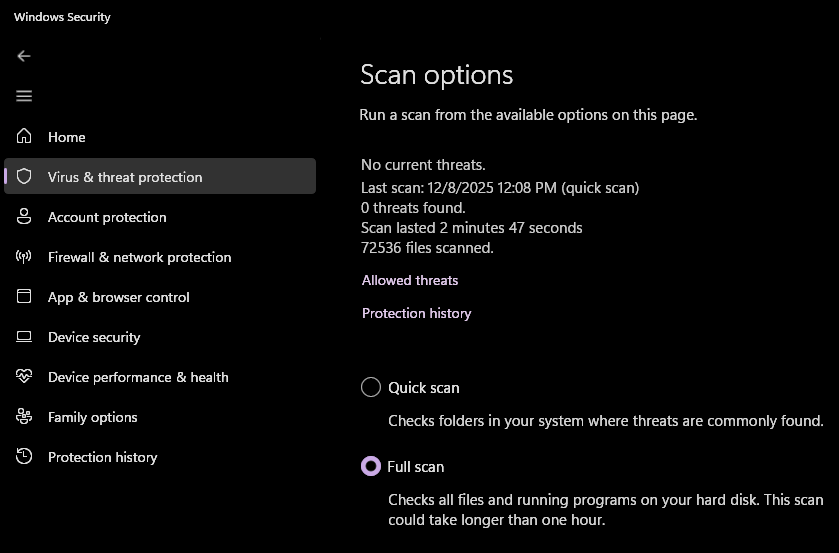The image size is (839, 553).
Task: Click the Home house icon
Action: coord(25,137)
